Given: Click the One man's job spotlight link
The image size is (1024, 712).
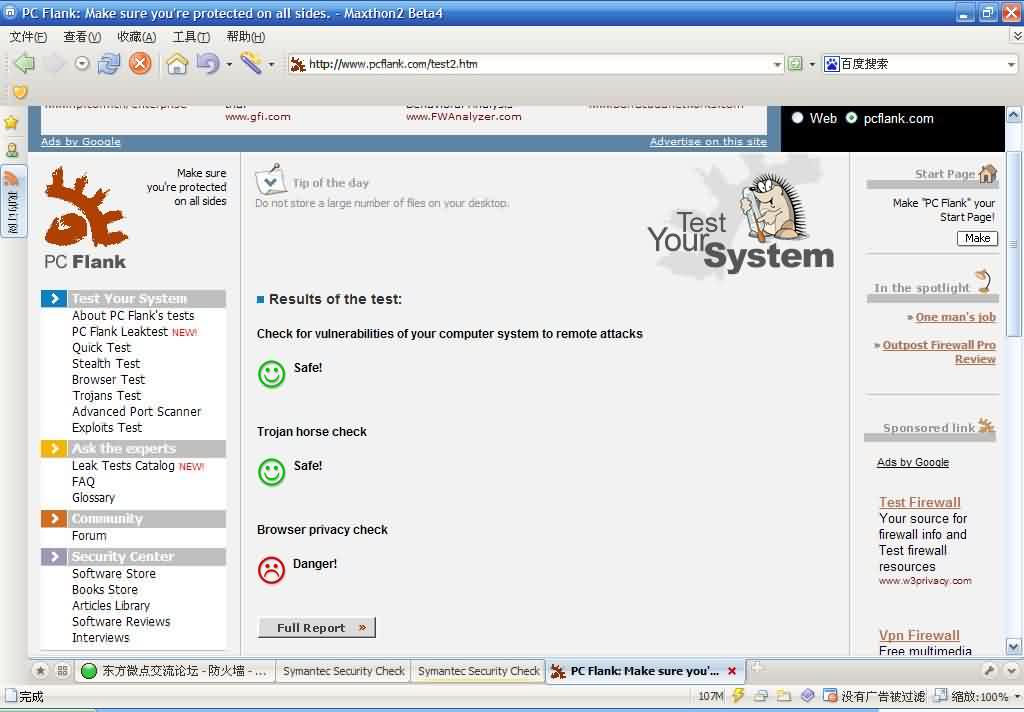Looking at the screenshot, I should coord(955,317).
